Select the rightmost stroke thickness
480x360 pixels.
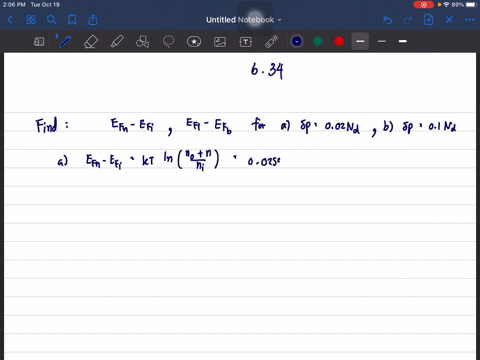(403, 41)
